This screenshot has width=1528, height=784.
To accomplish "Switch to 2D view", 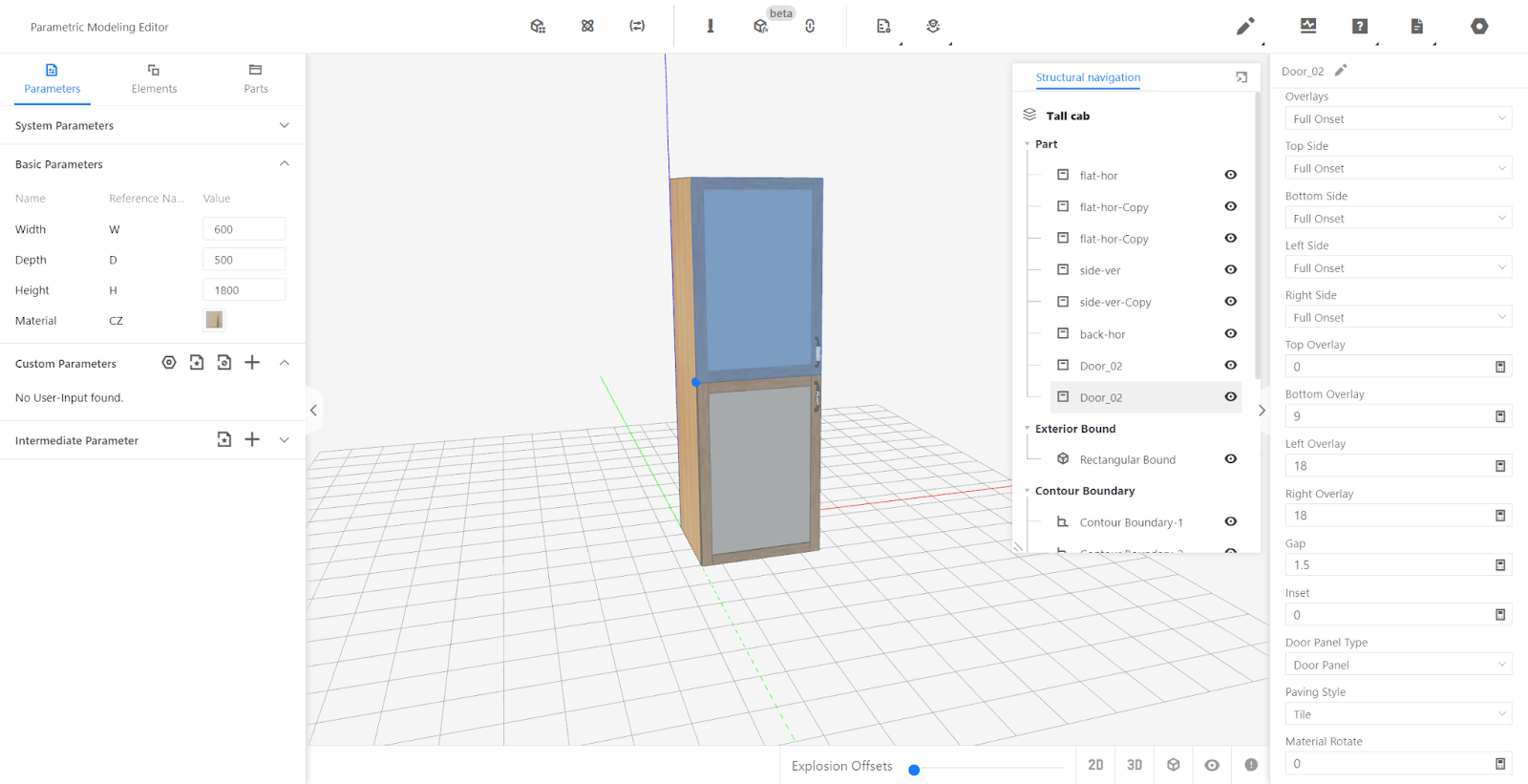I will pyautogui.click(x=1095, y=765).
